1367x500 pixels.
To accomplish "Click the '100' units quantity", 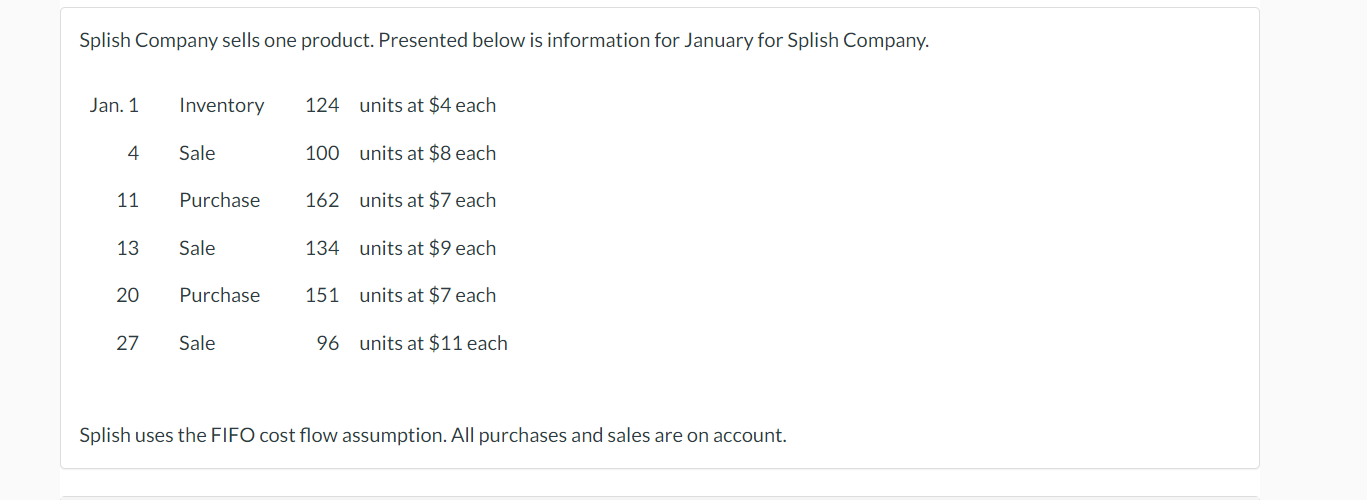I will coord(322,153).
